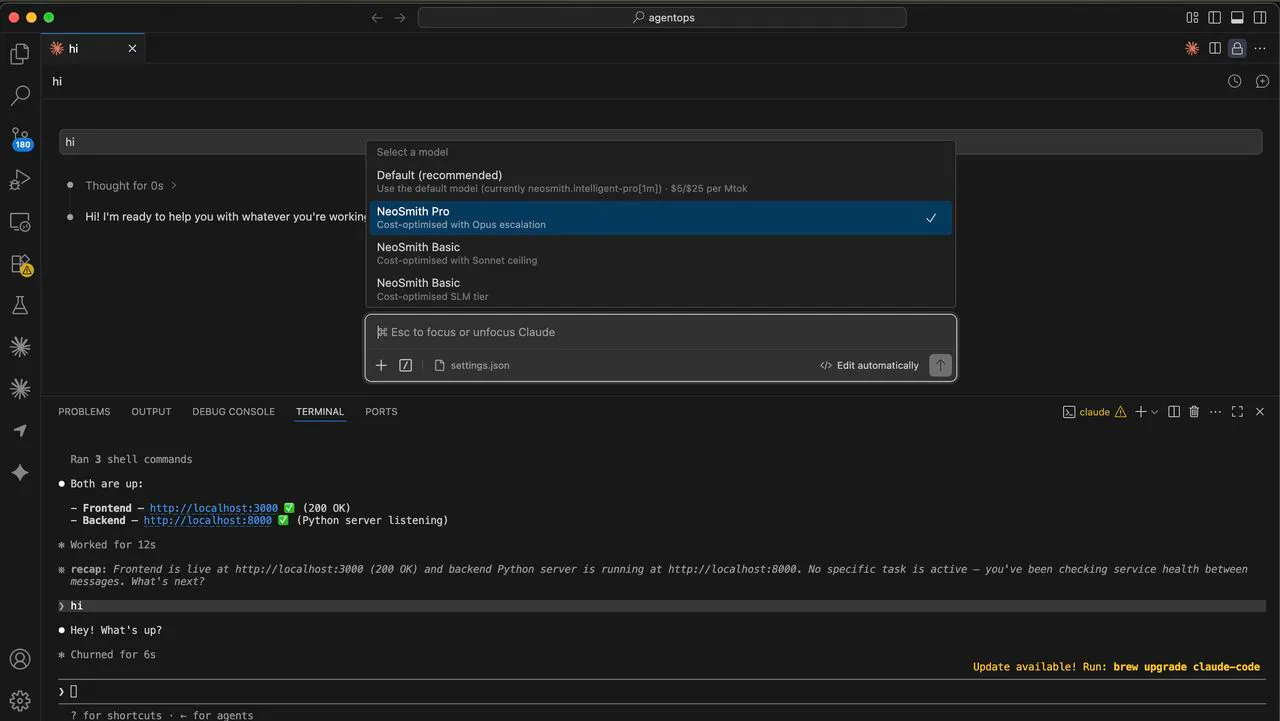Open the slash commands button
Viewport: 1280px width, 721px height.
tap(405, 365)
